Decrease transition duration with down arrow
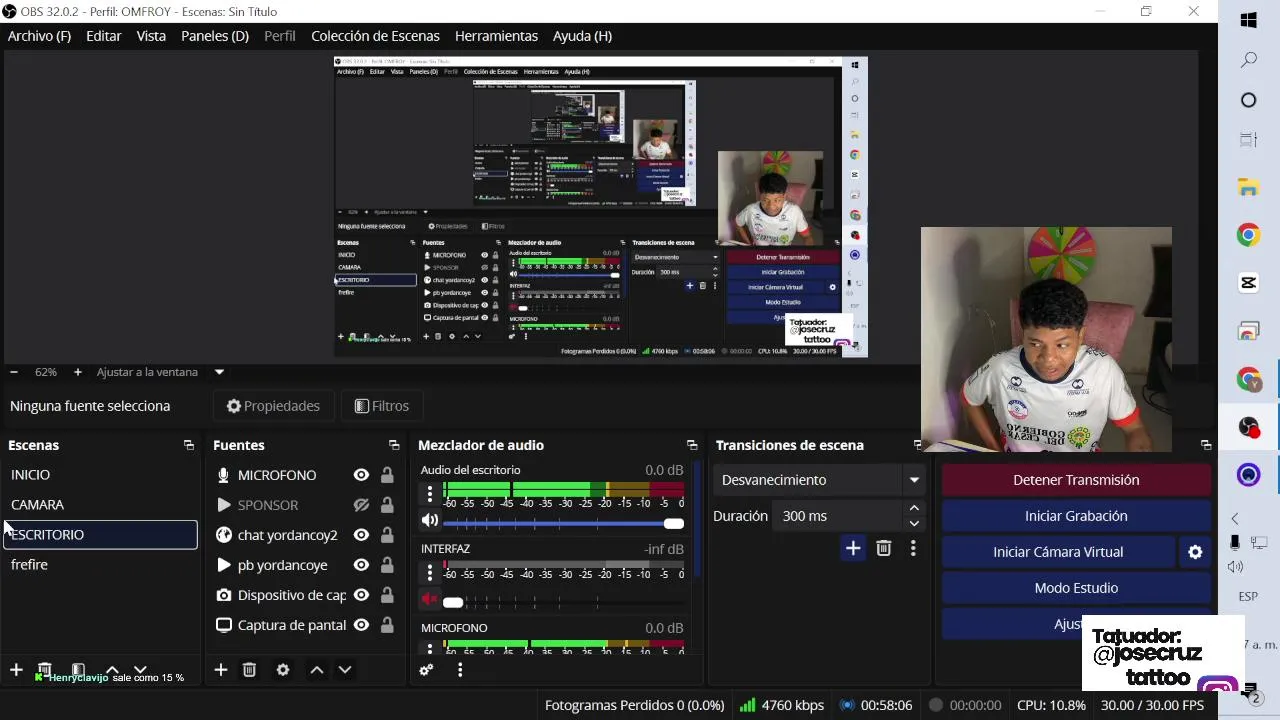Viewport: 1280px width, 720px height. pos(914,523)
